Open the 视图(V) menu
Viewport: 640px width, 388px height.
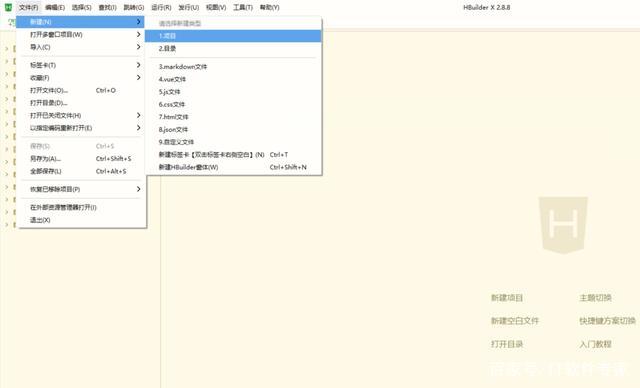click(216, 7)
